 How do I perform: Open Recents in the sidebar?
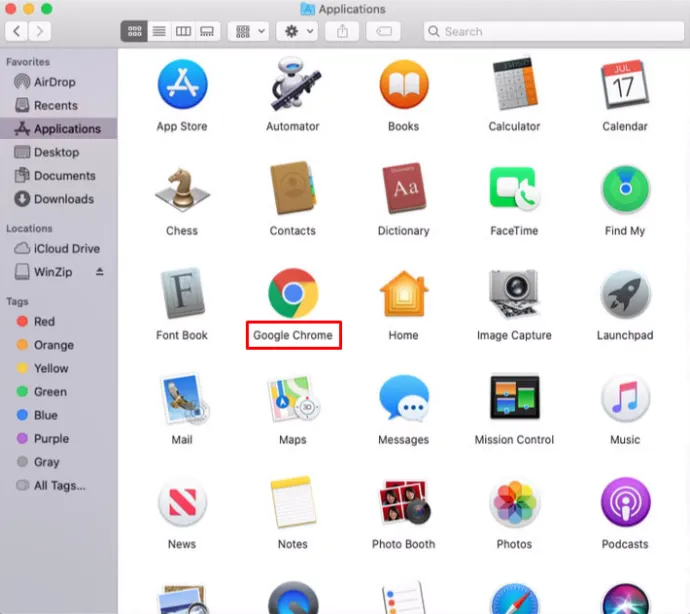point(59,105)
